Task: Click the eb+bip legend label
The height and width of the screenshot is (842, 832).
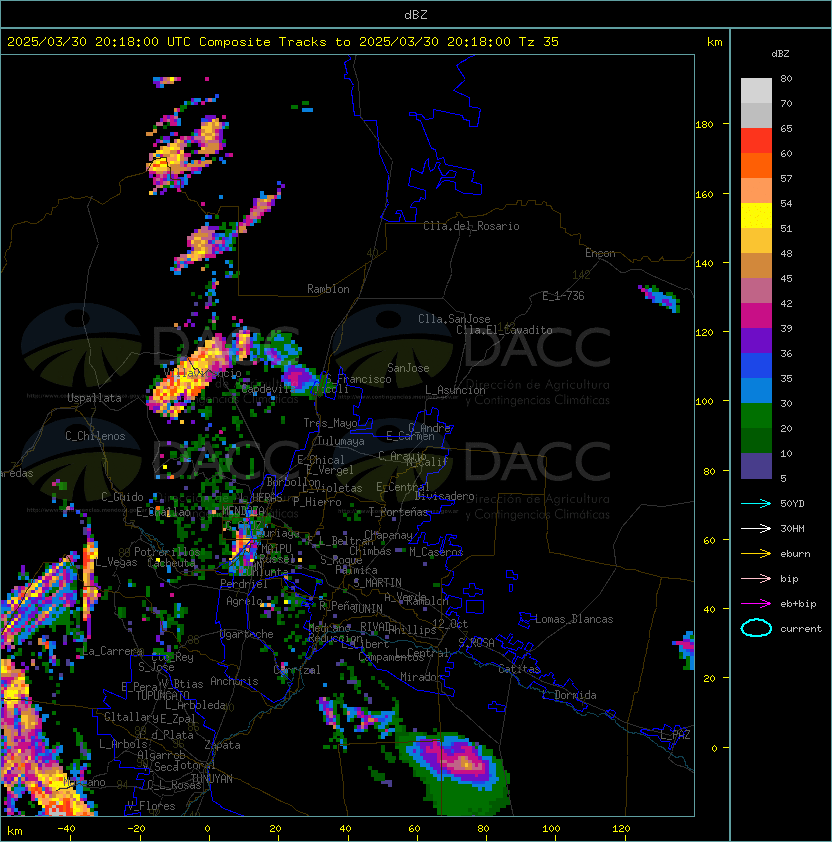Action: 798,604
